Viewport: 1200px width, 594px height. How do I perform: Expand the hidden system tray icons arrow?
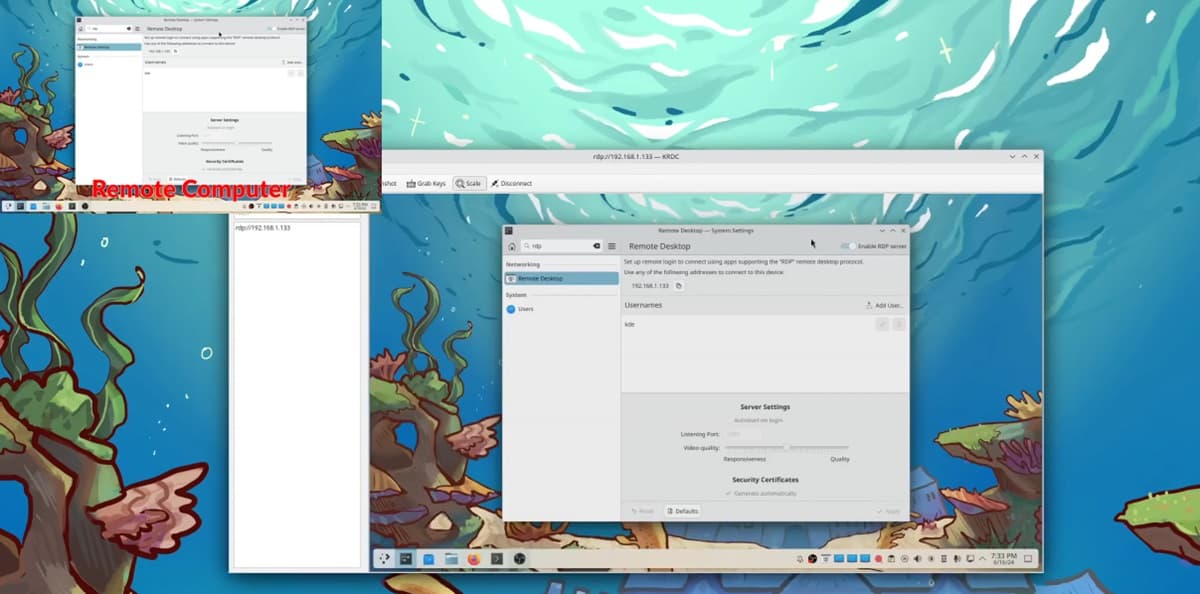click(x=982, y=558)
